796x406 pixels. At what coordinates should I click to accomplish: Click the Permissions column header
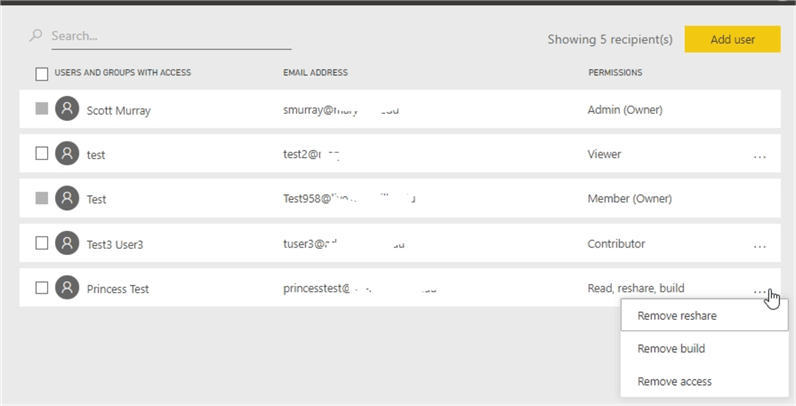[x=615, y=73]
